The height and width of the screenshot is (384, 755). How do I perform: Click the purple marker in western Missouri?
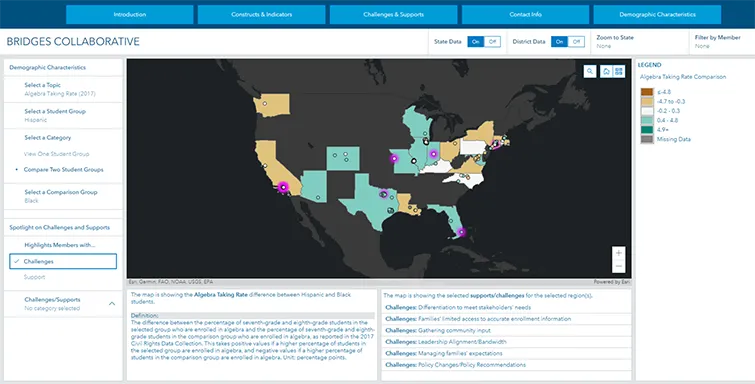(394, 158)
